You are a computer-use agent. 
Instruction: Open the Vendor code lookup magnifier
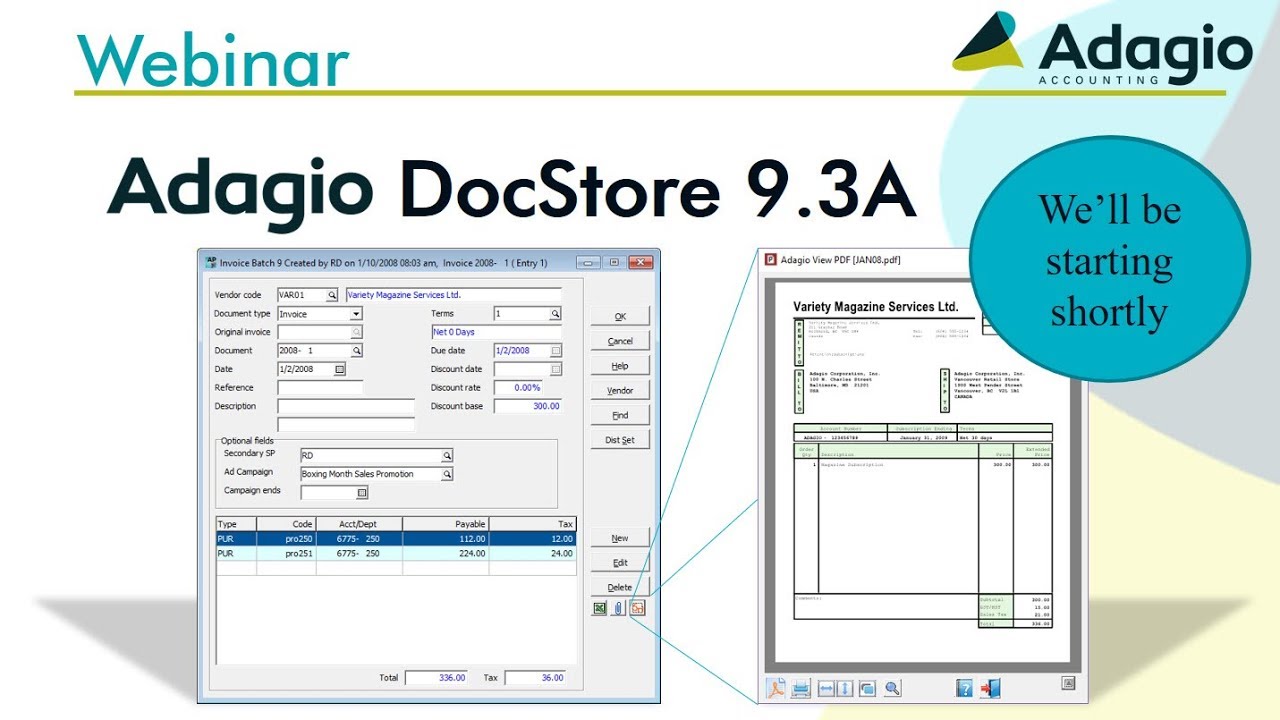pos(333,296)
